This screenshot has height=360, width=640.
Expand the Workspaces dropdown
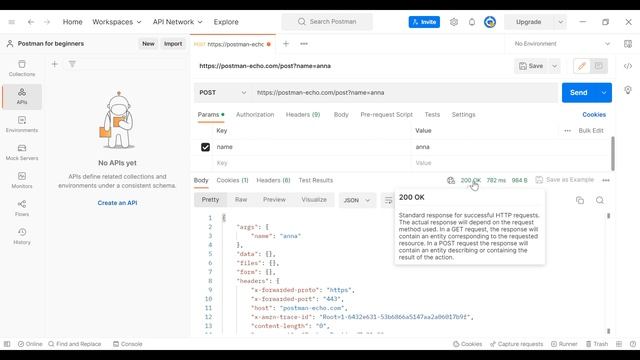(x=117, y=22)
